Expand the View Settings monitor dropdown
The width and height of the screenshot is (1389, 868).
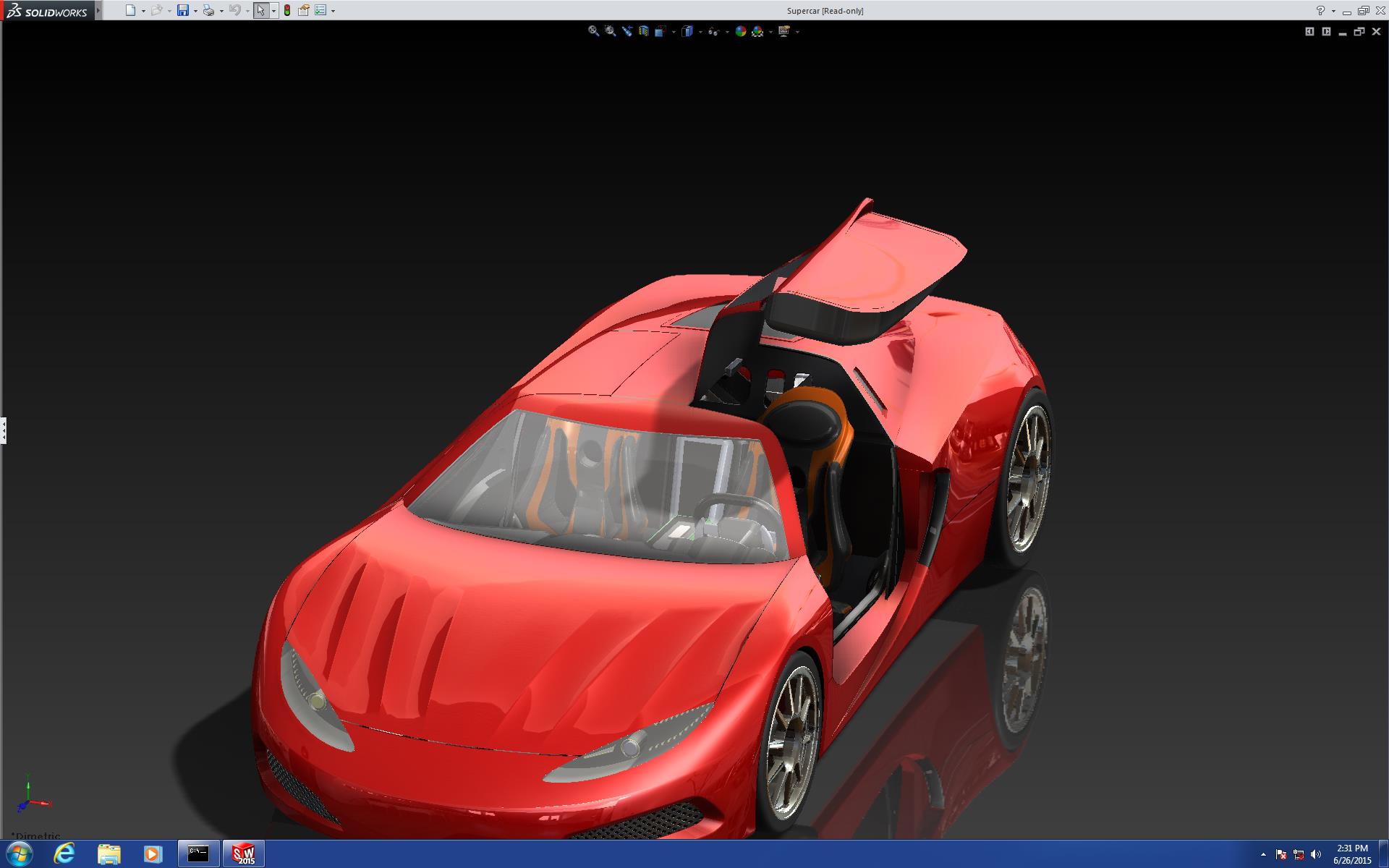tap(797, 32)
